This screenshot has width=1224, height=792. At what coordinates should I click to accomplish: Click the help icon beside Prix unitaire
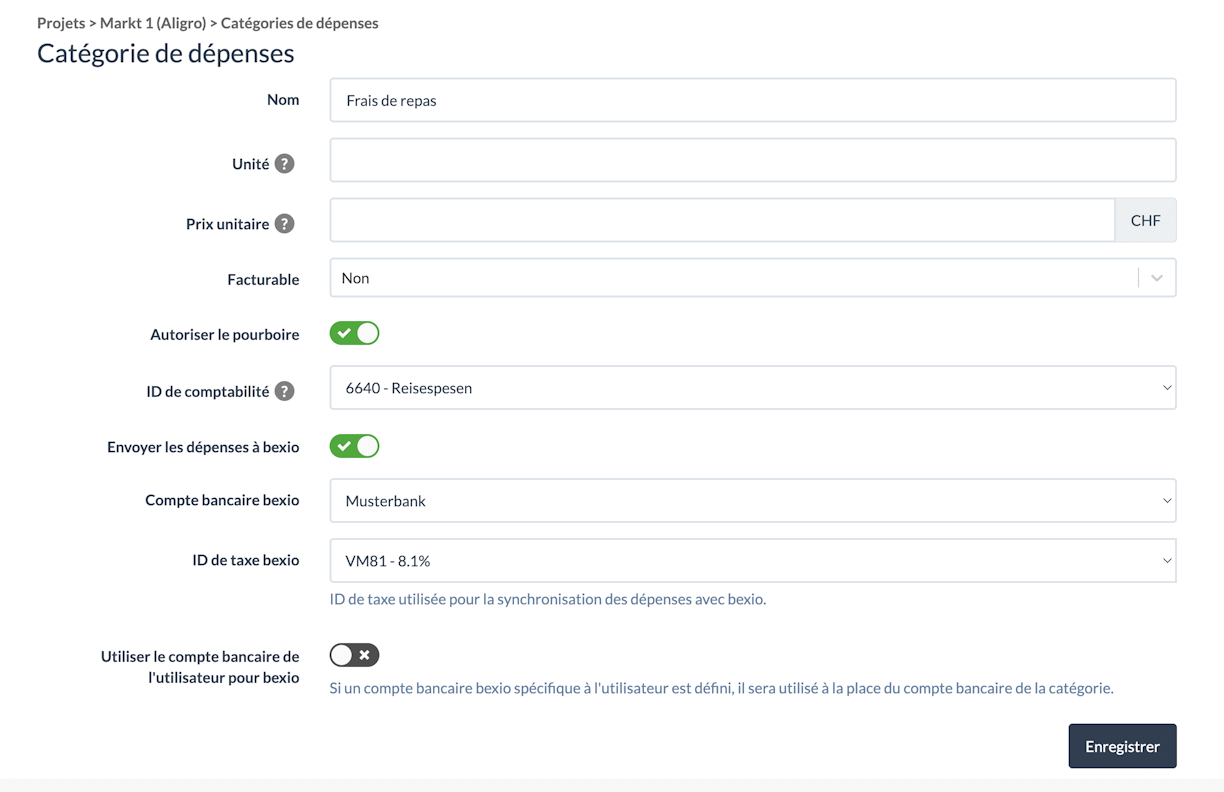coord(285,223)
